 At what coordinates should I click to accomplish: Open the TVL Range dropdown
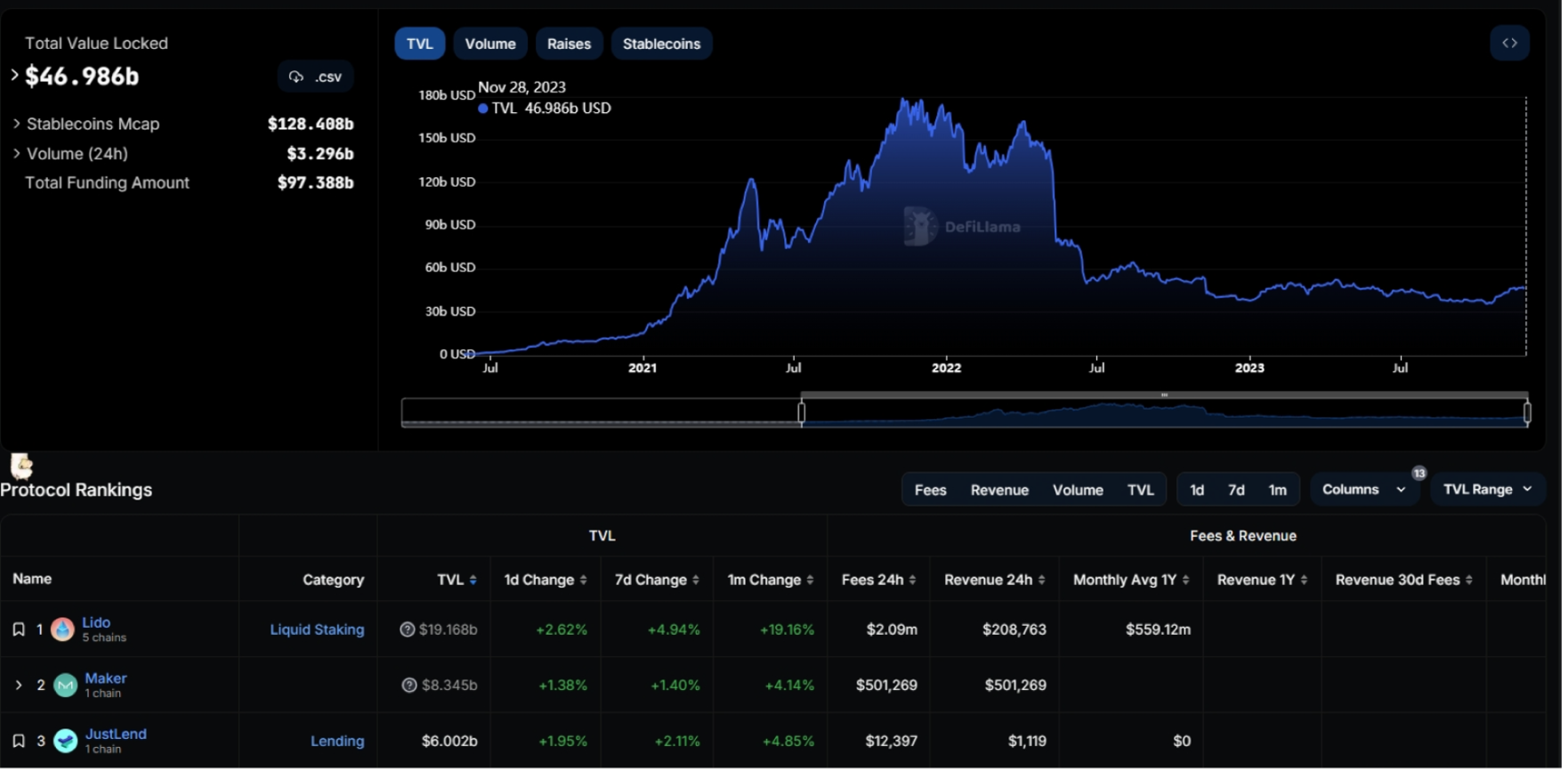1487,490
